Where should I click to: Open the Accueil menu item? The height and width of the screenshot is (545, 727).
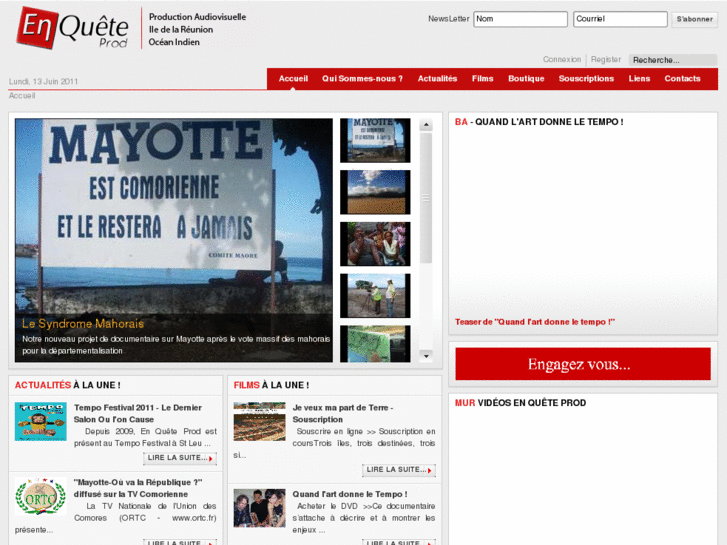click(x=293, y=79)
